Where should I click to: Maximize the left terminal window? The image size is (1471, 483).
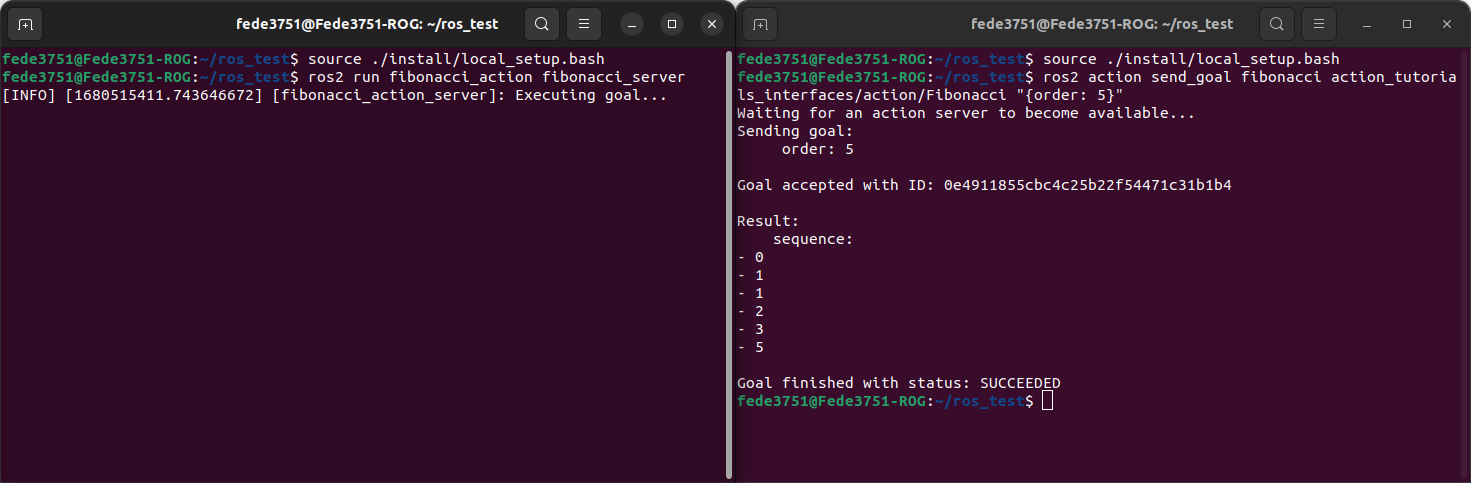[x=672, y=24]
